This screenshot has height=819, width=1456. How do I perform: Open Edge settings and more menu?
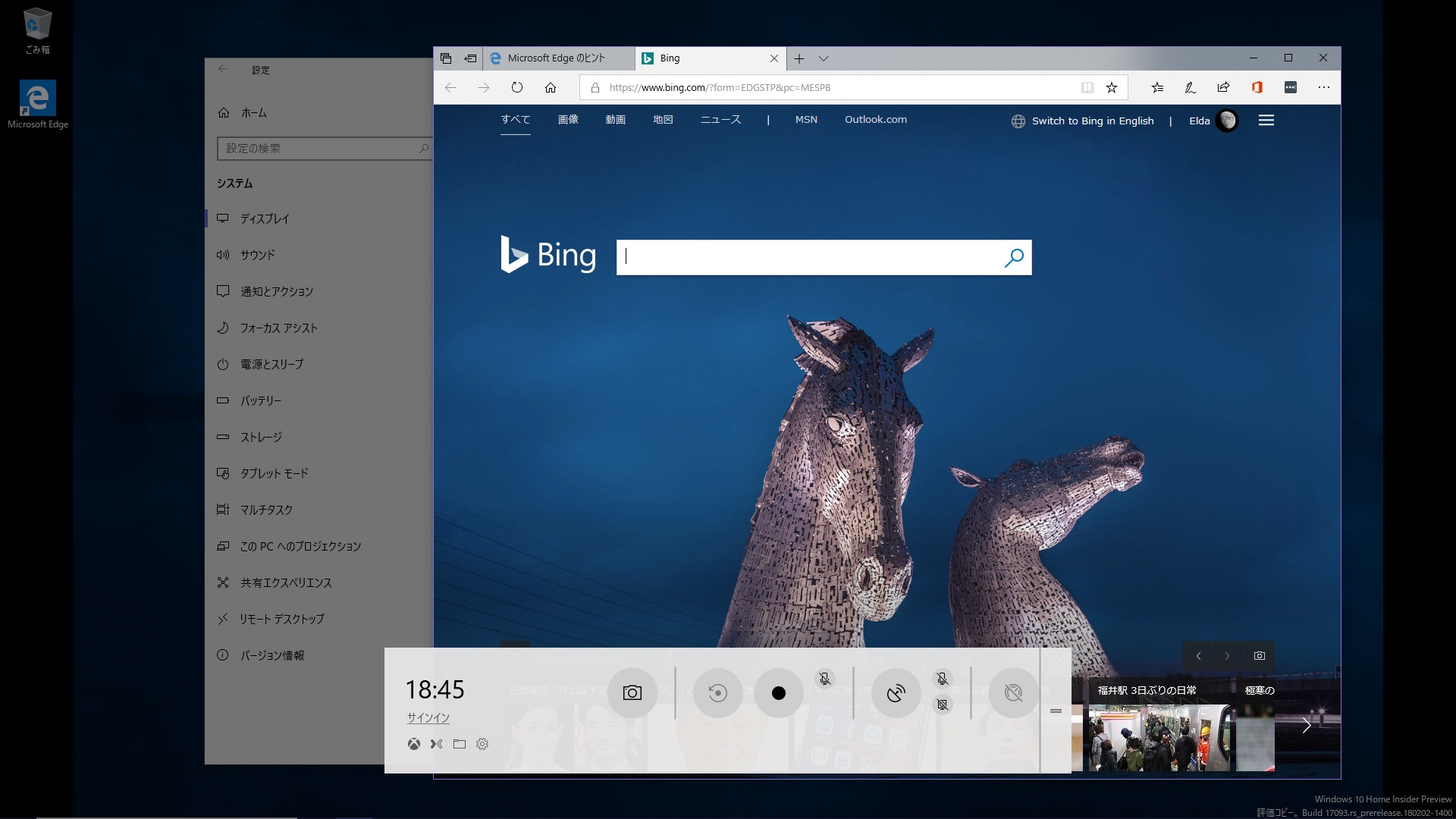click(1324, 87)
